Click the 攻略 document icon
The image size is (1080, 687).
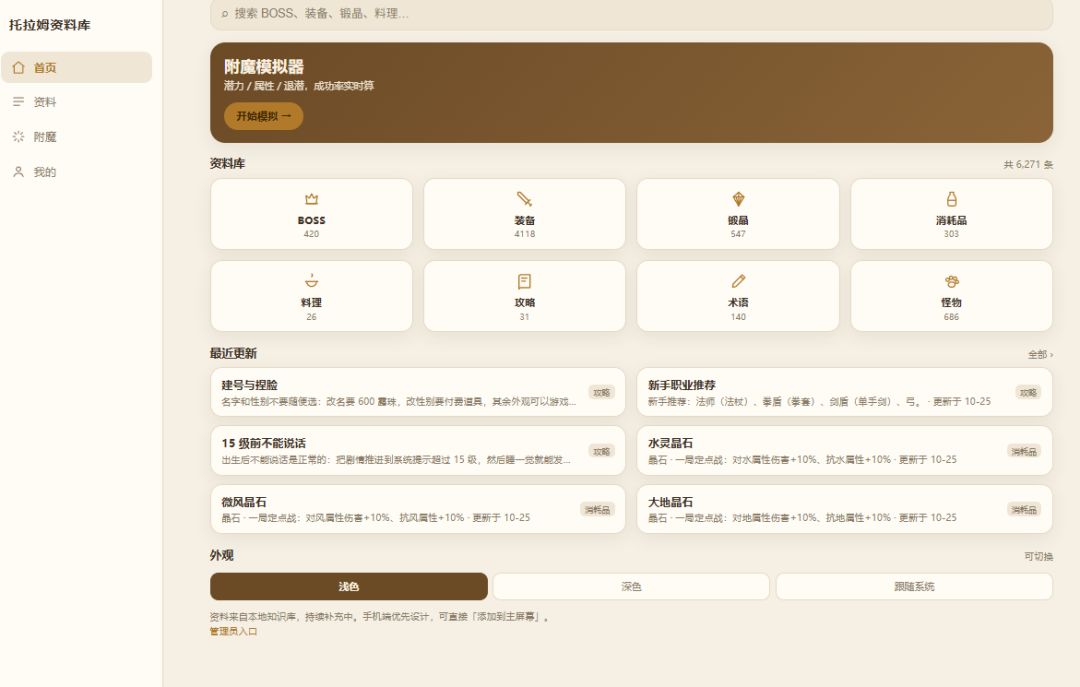coord(524,281)
